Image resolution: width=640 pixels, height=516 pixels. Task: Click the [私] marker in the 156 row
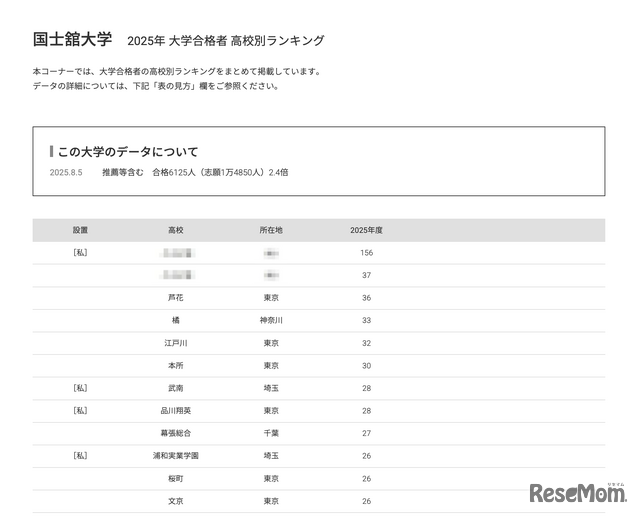pyautogui.click(x=80, y=253)
